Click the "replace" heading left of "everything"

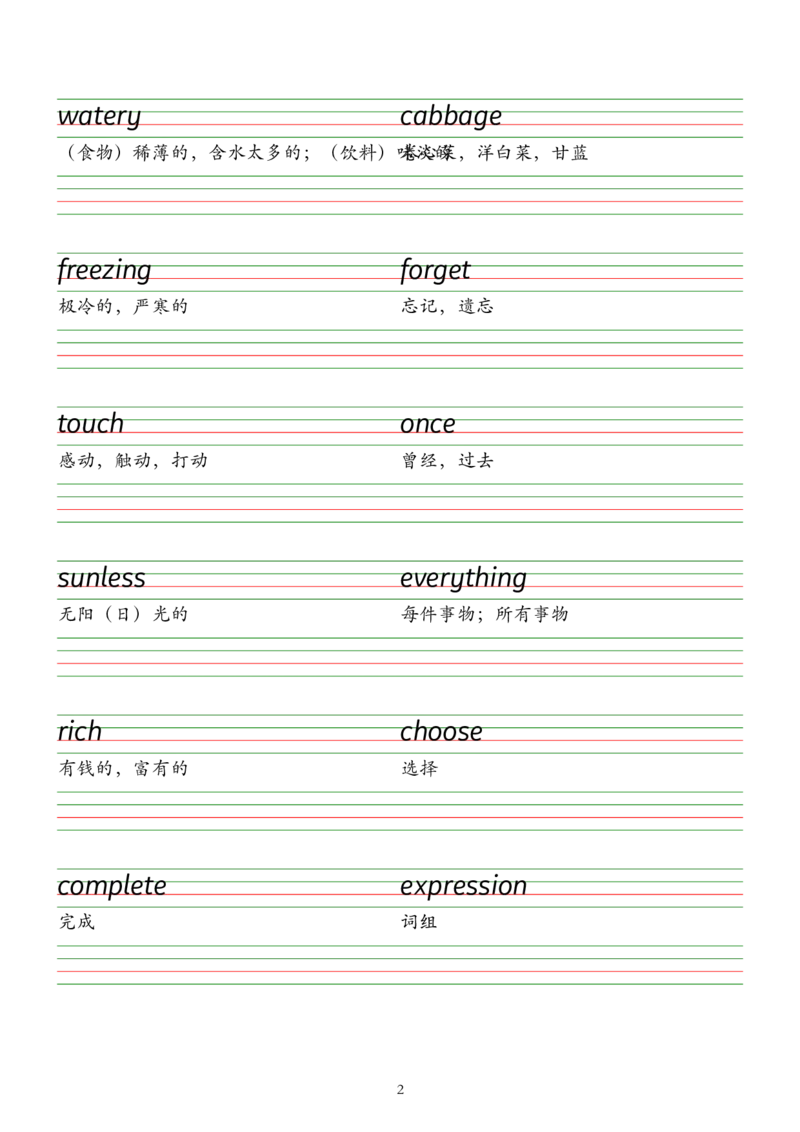[x=100, y=577]
